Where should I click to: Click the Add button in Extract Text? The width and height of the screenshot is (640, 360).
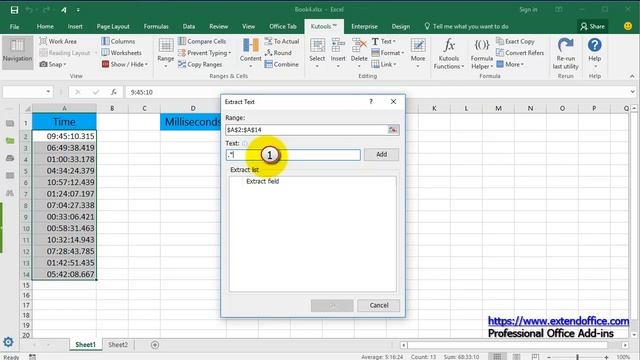click(381, 154)
